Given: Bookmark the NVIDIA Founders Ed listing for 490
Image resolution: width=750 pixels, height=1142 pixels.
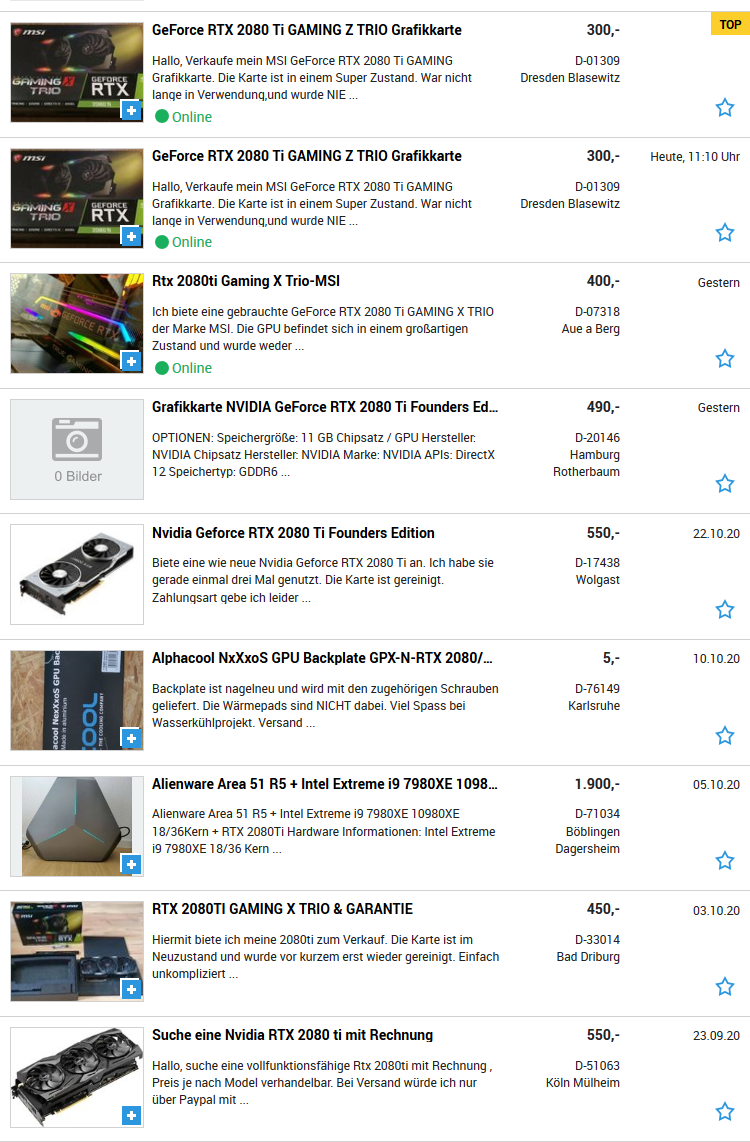Looking at the screenshot, I should [725, 484].
